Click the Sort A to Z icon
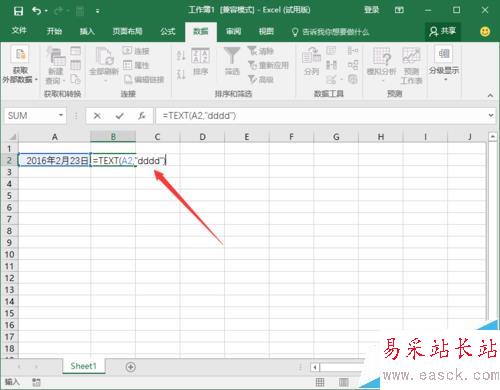 pyautogui.click(x=181, y=56)
